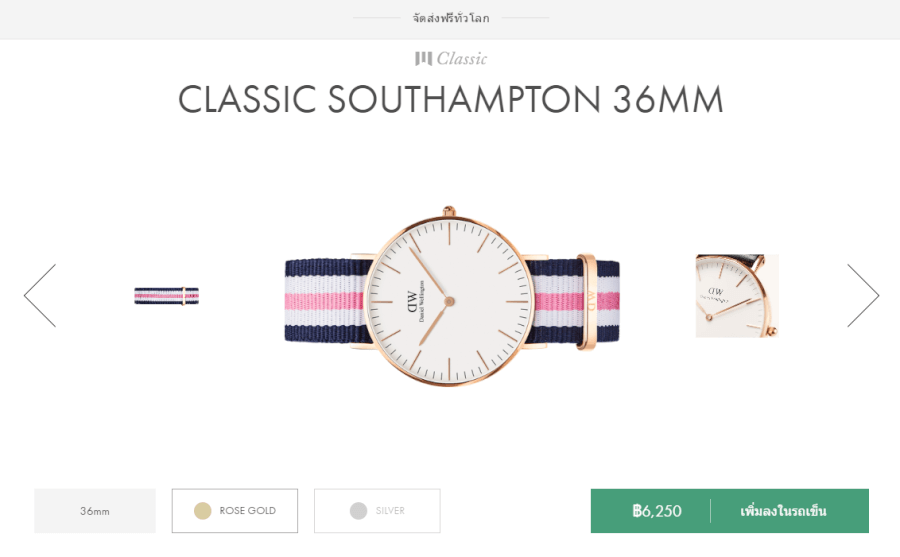Screen dimensions: 900x557
Task: Click the DW logo on the watch dial
Action: click(x=410, y=300)
